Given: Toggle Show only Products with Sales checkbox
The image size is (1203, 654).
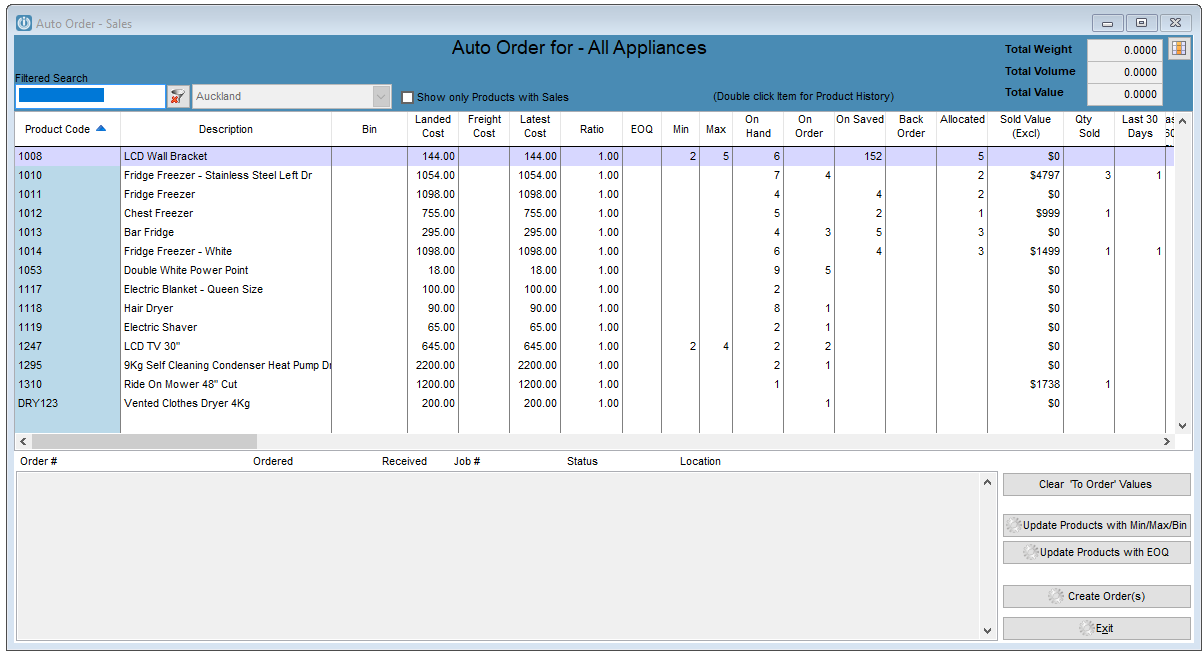Looking at the screenshot, I should pos(408,97).
